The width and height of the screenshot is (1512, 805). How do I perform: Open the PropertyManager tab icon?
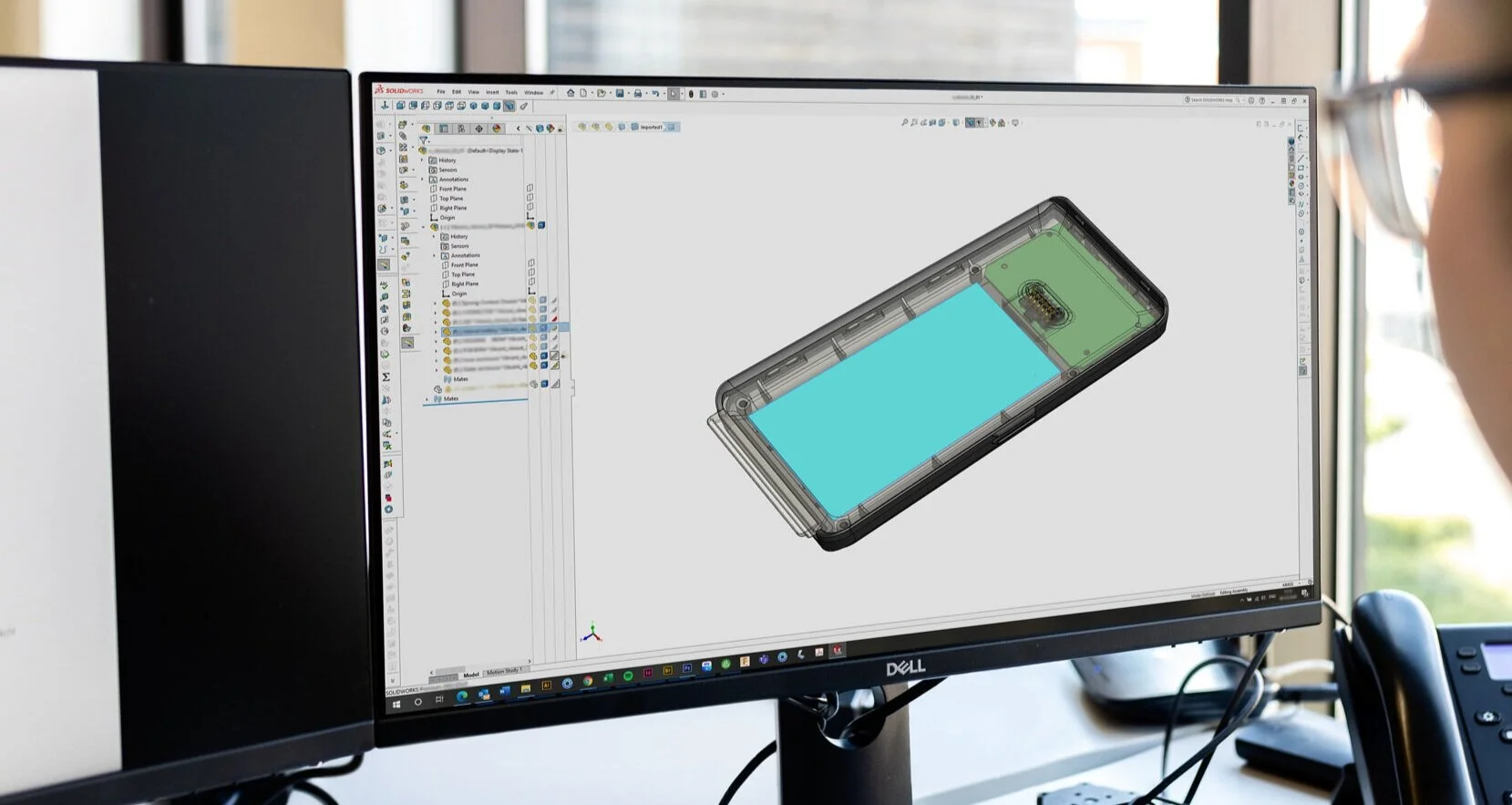tap(444, 129)
